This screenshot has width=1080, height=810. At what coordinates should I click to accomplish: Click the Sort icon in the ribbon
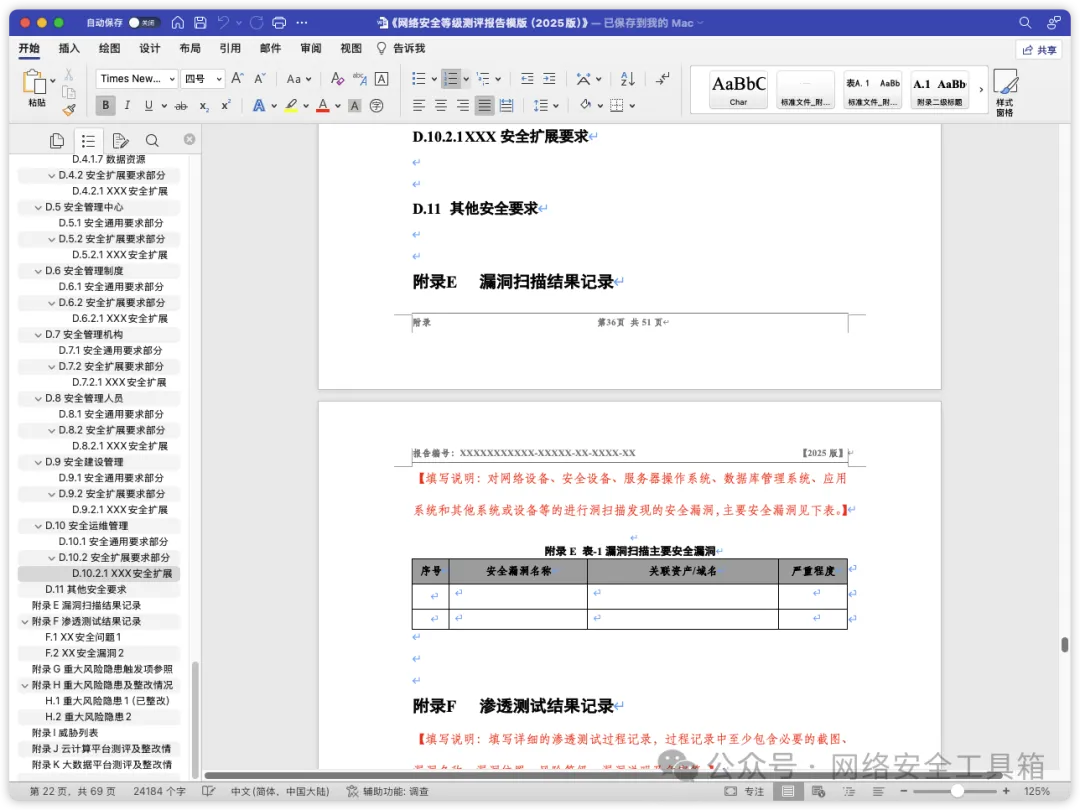[x=627, y=79]
